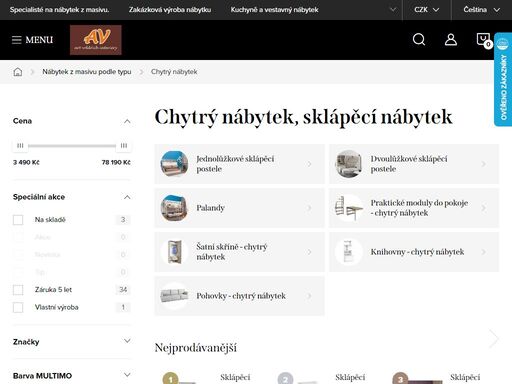Check the Vlastní výroba checkbox
The width and height of the screenshot is (512, 384).
18,307
